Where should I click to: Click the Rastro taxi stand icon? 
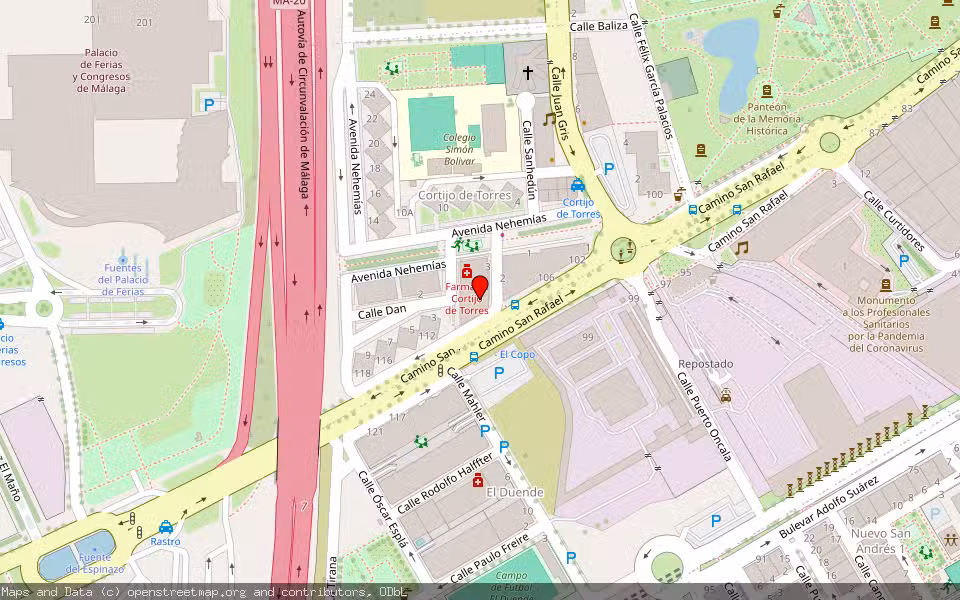tap(166, 526)
